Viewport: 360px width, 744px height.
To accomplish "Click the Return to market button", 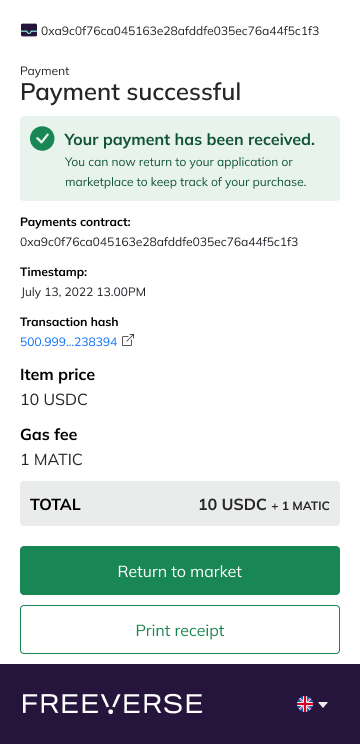I will tap(180, 570).
